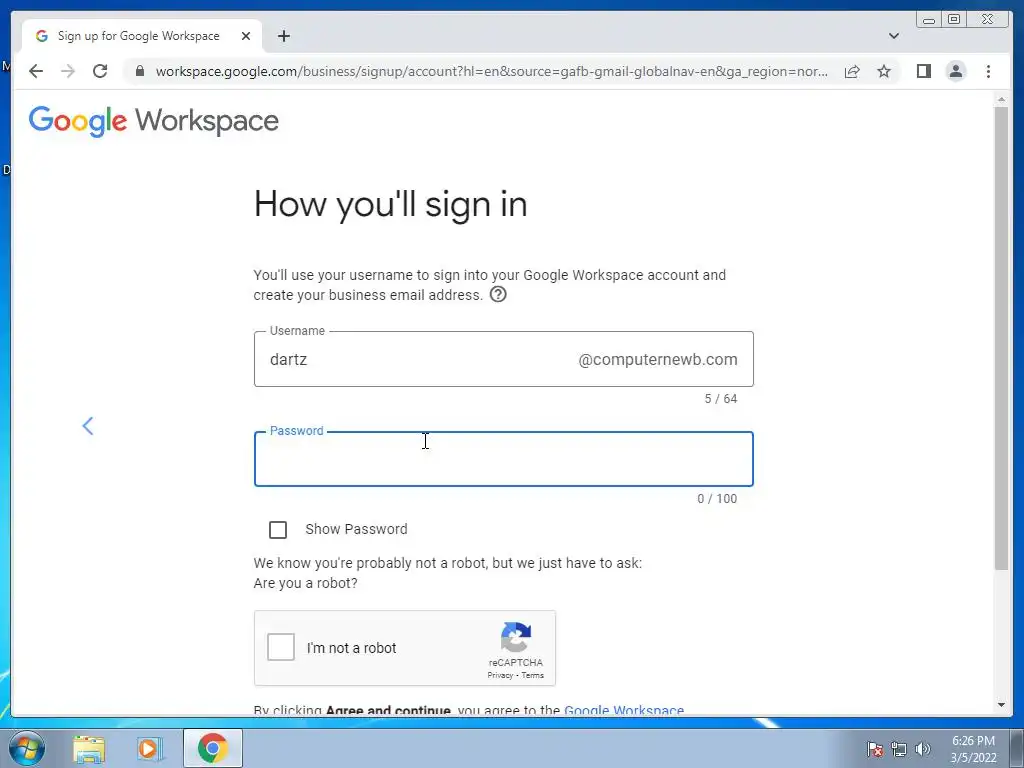Focus the Password field
The height and width of the screenshot is (768, 1024).
click(504, 459)
